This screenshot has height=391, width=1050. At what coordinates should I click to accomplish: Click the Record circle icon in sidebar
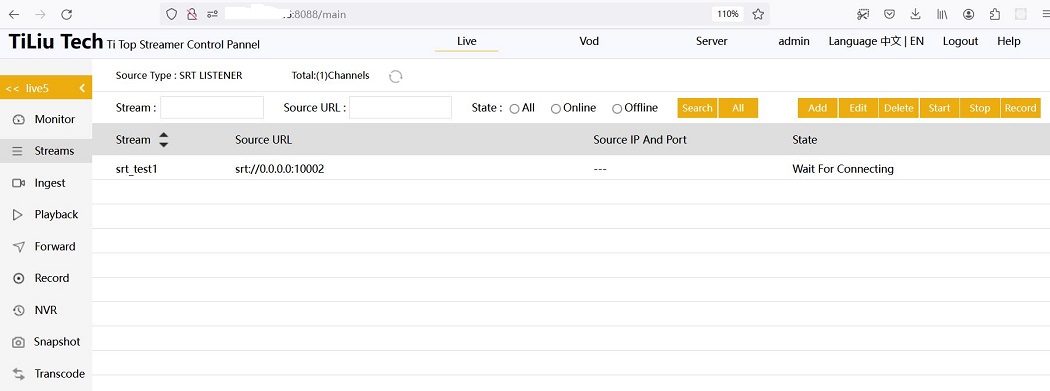[x=19, y=279]
